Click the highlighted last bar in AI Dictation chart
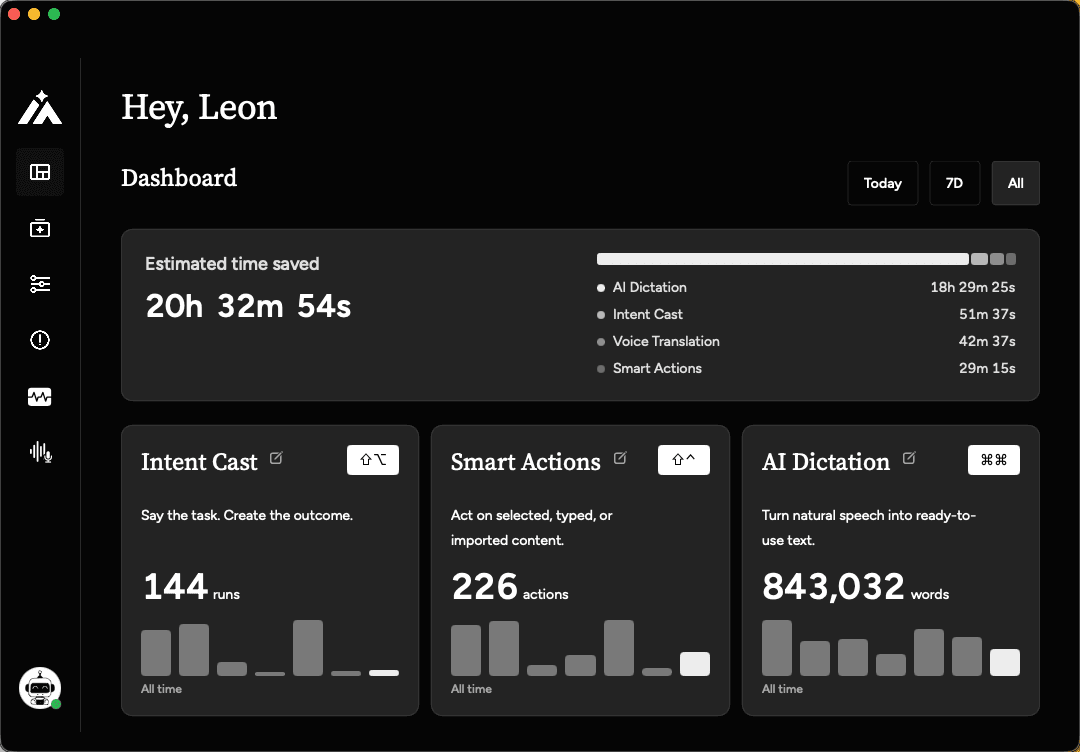The width and height of the screenshot is (1080, 752). pyautogui.click(x=1005, y=662)
